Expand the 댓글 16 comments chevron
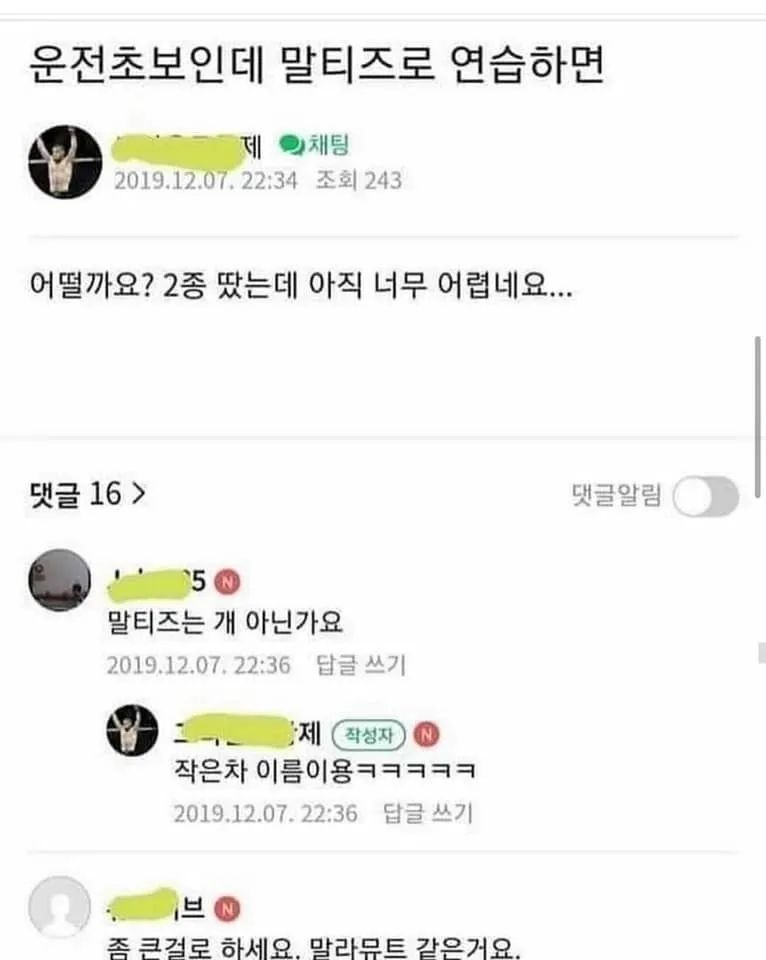 [x=140, y=492]
